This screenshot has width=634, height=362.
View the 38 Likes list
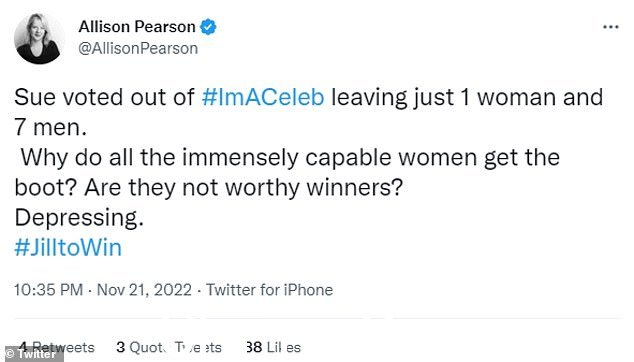[273, 347]
